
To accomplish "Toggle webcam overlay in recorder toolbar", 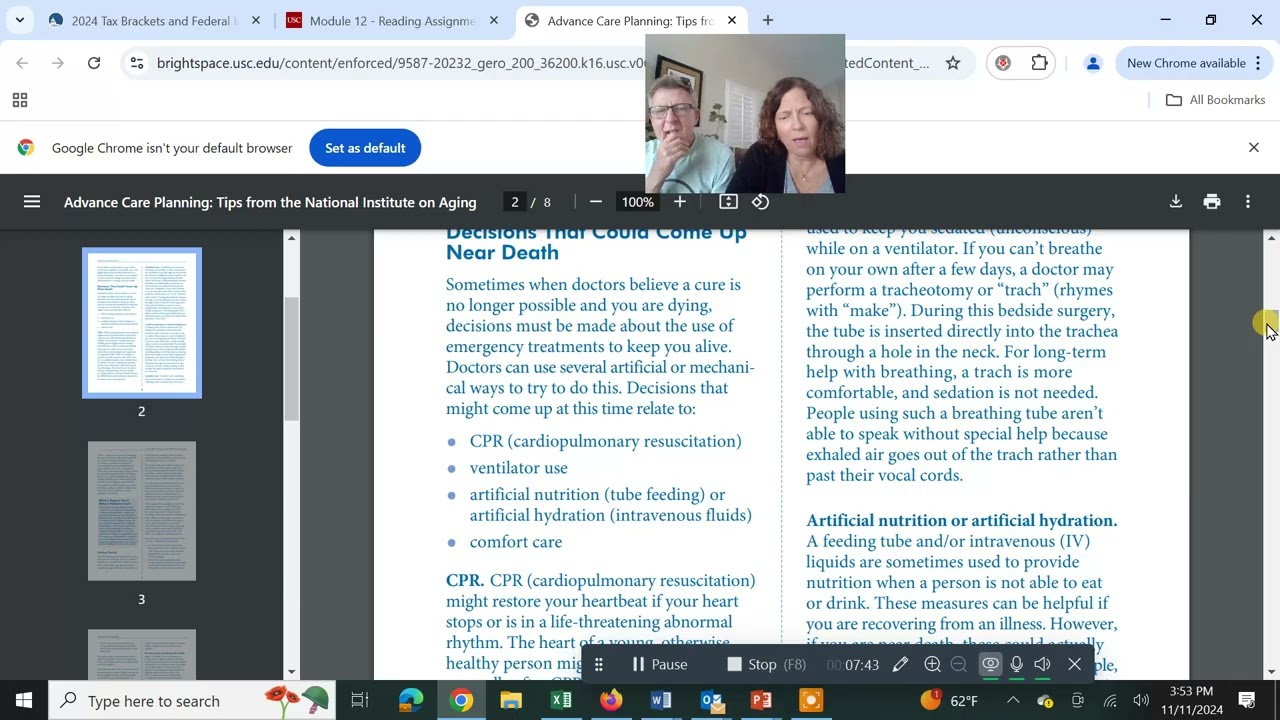I will (990, 664).
